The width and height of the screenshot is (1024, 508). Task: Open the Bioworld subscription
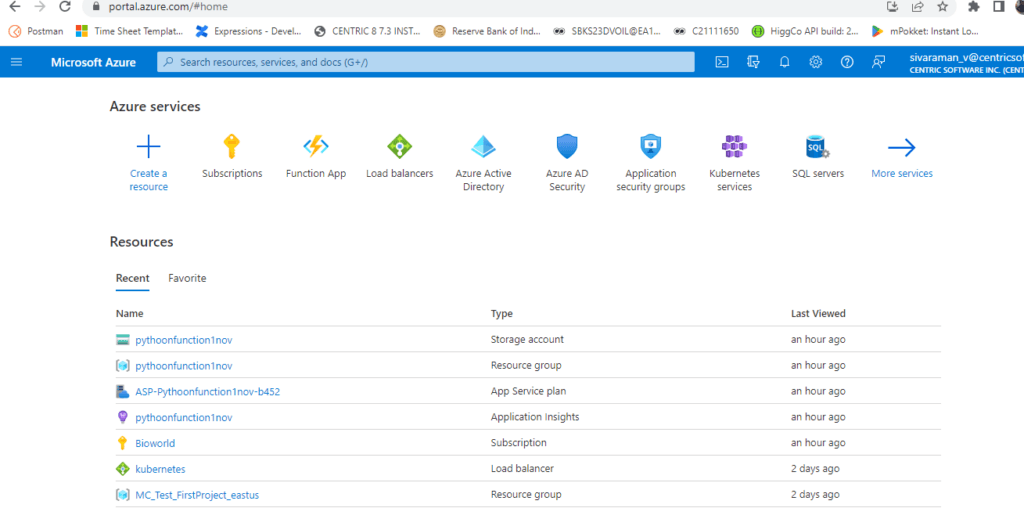(155, 443)
